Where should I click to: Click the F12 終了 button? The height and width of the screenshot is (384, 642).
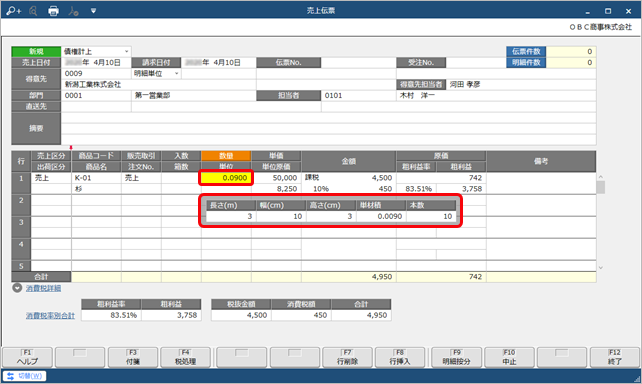(x=615, y=357)
